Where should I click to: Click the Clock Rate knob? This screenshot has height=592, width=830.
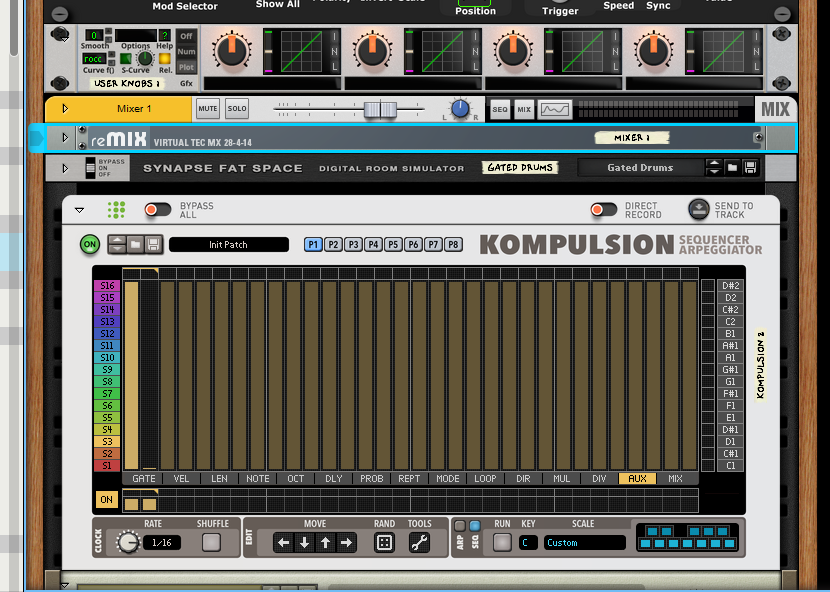click(x=127, y=542)
